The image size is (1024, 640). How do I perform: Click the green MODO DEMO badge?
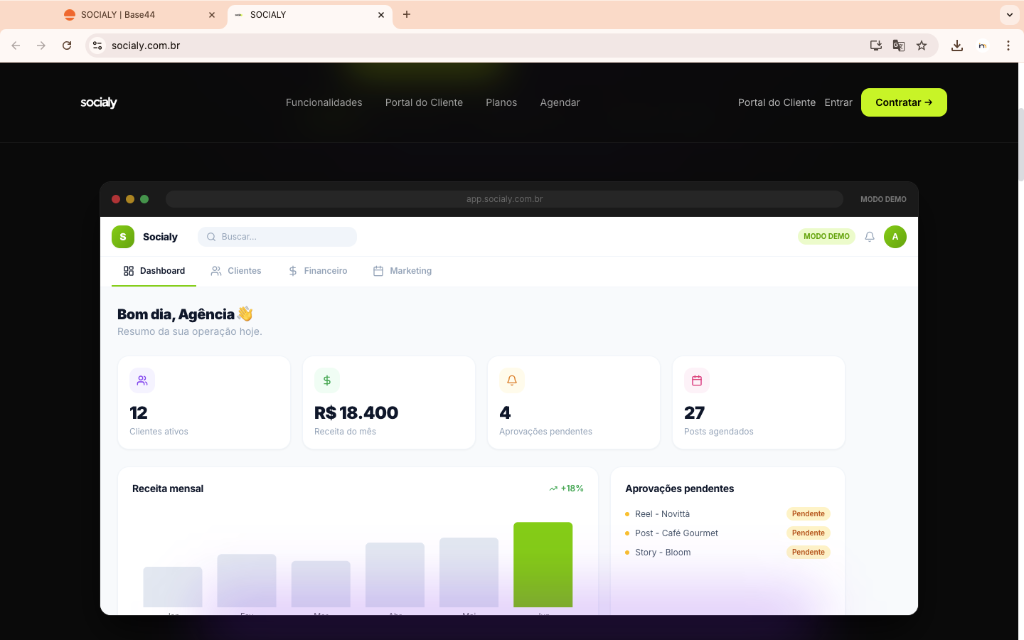pyautogui.click(x=826, y=236)
